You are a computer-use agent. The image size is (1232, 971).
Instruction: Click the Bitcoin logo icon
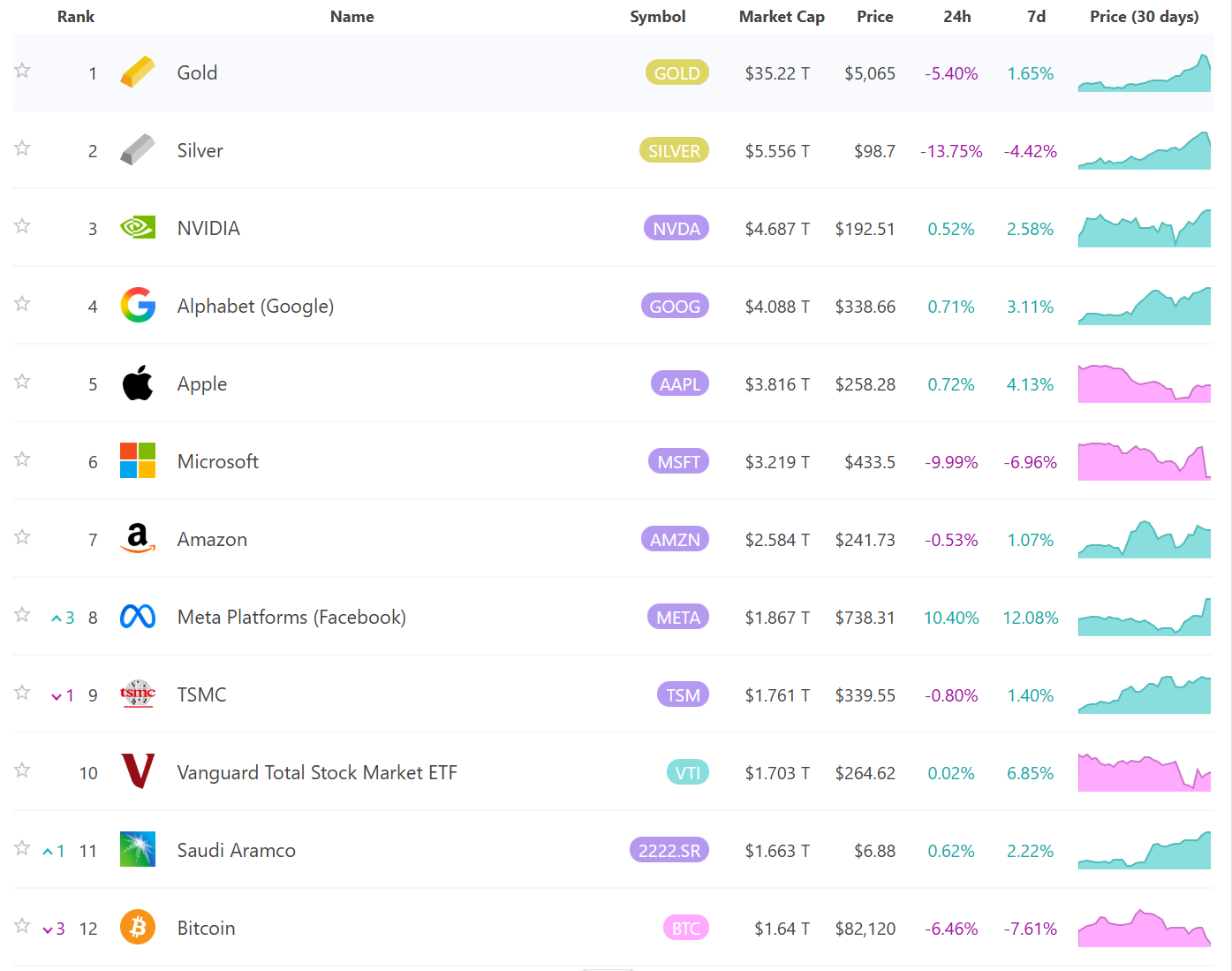pos(138,927)
